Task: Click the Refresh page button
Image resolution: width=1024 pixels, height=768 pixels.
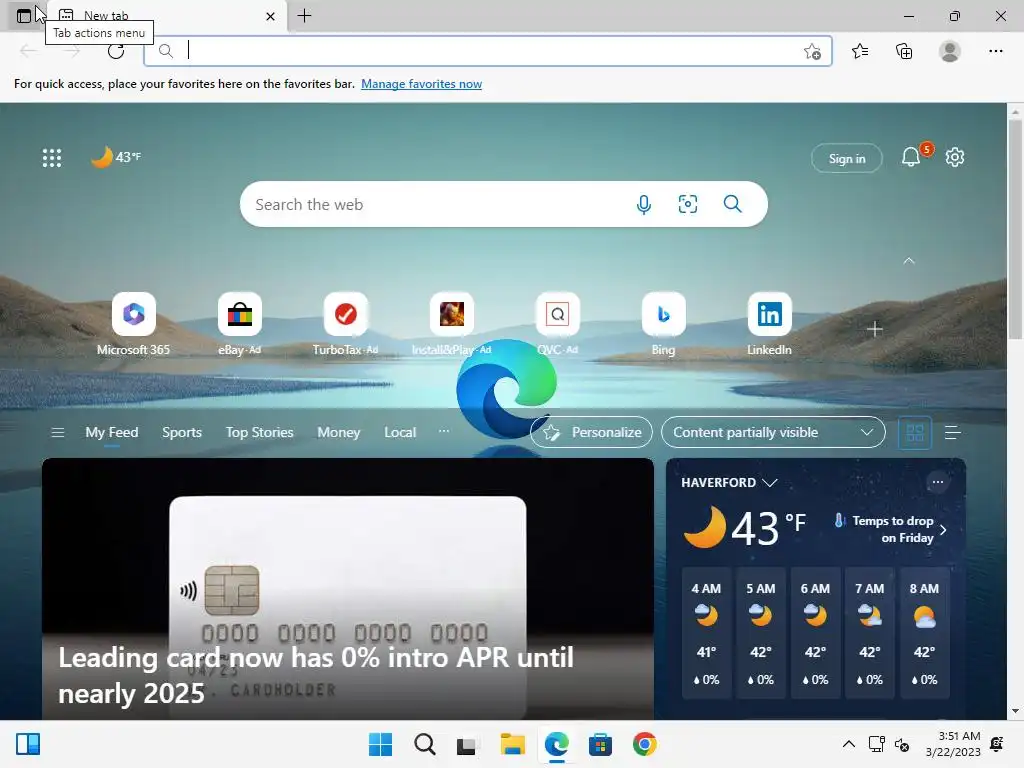Action: pyautogui.click(x=116, y=51)
